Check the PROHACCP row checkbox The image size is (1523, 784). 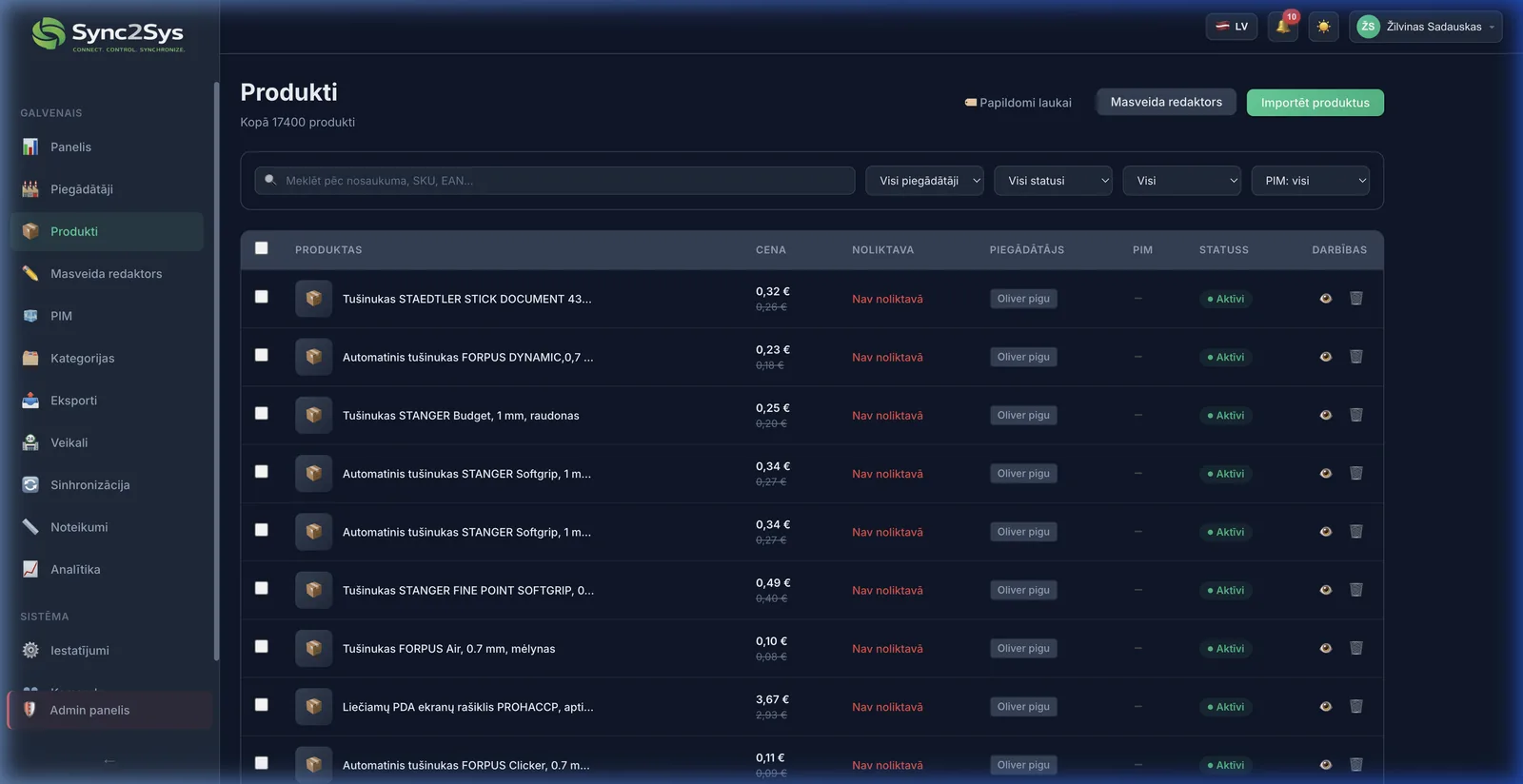[x=262, y=705]
